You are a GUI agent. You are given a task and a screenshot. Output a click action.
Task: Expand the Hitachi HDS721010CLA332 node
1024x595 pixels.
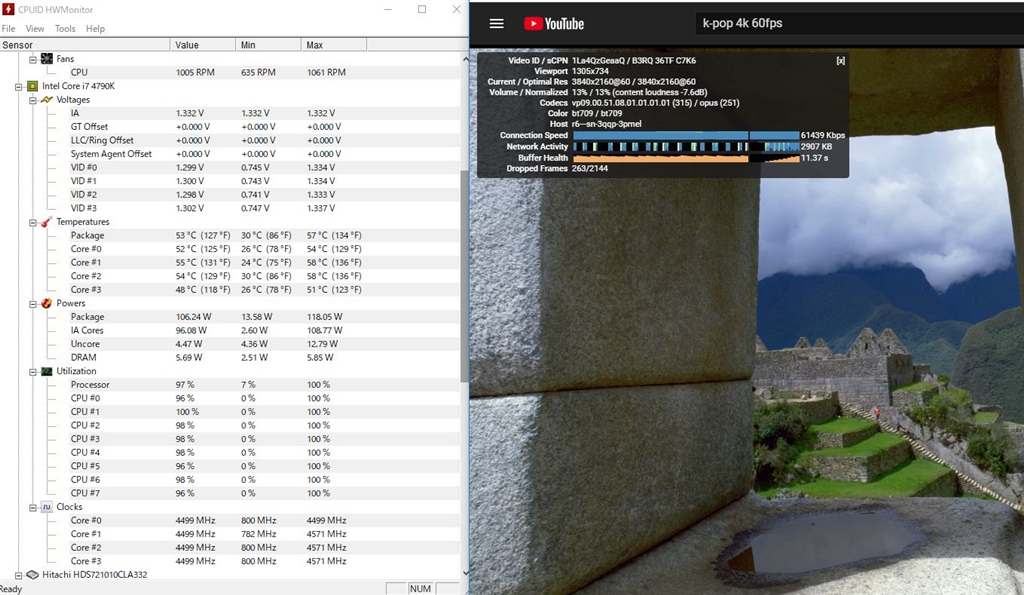pyautogui.click(x=19, y=575)
